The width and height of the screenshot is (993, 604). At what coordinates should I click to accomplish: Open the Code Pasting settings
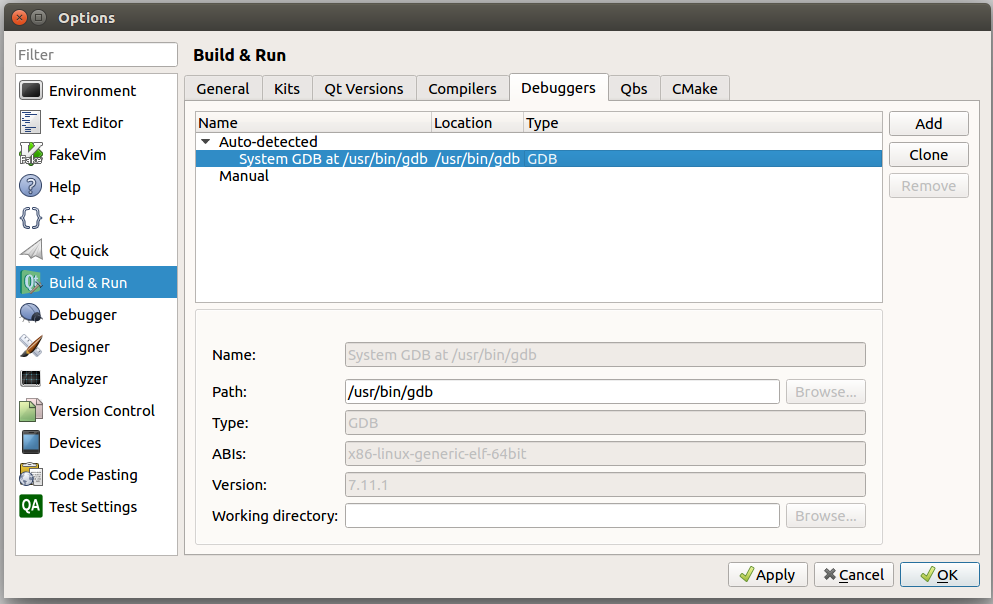coord(27,474)
